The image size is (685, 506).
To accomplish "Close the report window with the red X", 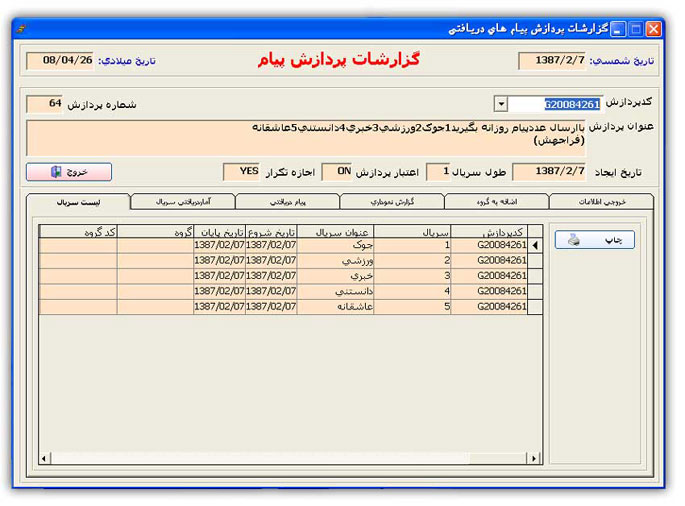I will tap(654, 29).
